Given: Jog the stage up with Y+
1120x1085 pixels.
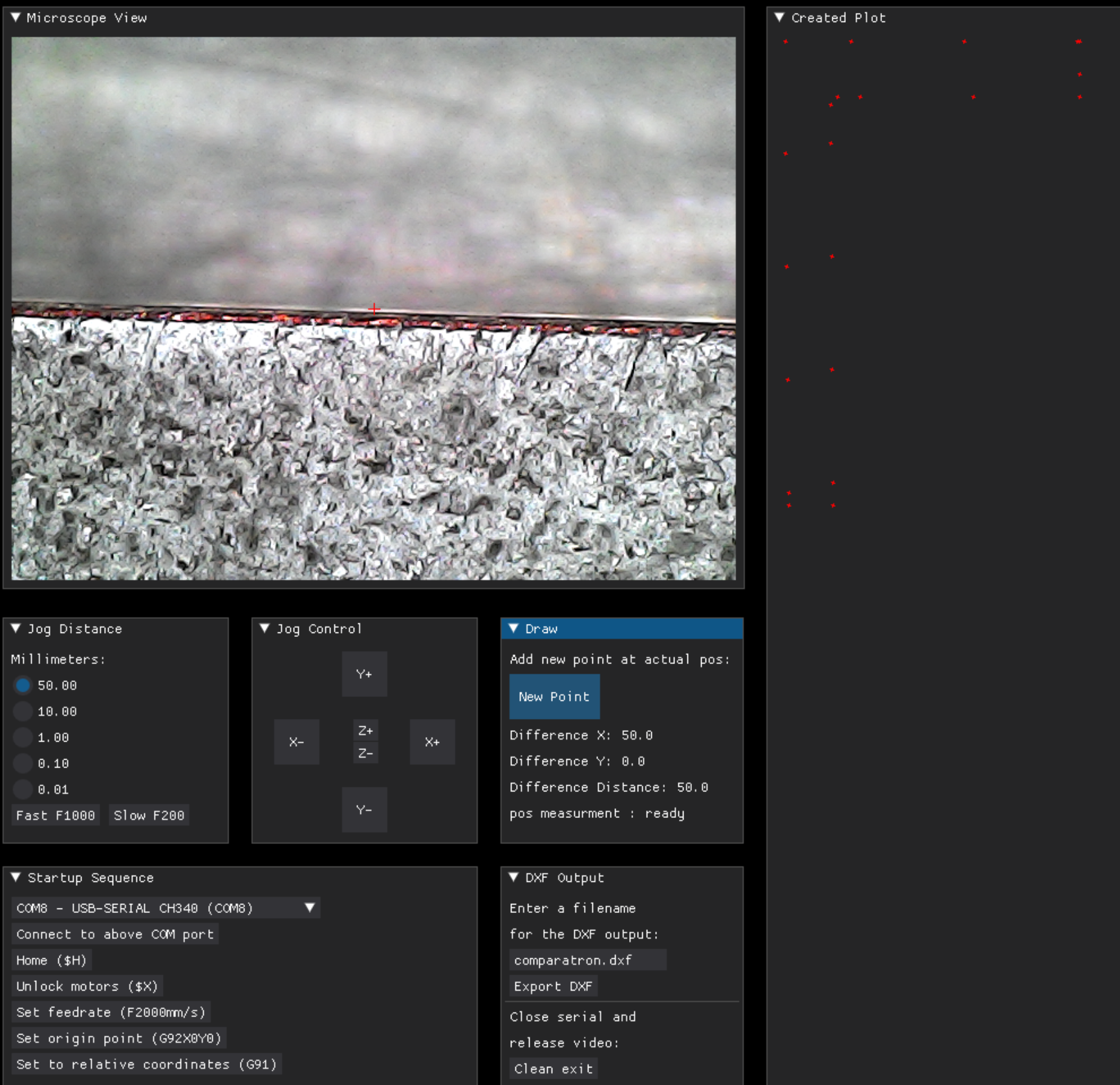Looking at the screenshot, I should pyautogui.click(x=365, y=674).
